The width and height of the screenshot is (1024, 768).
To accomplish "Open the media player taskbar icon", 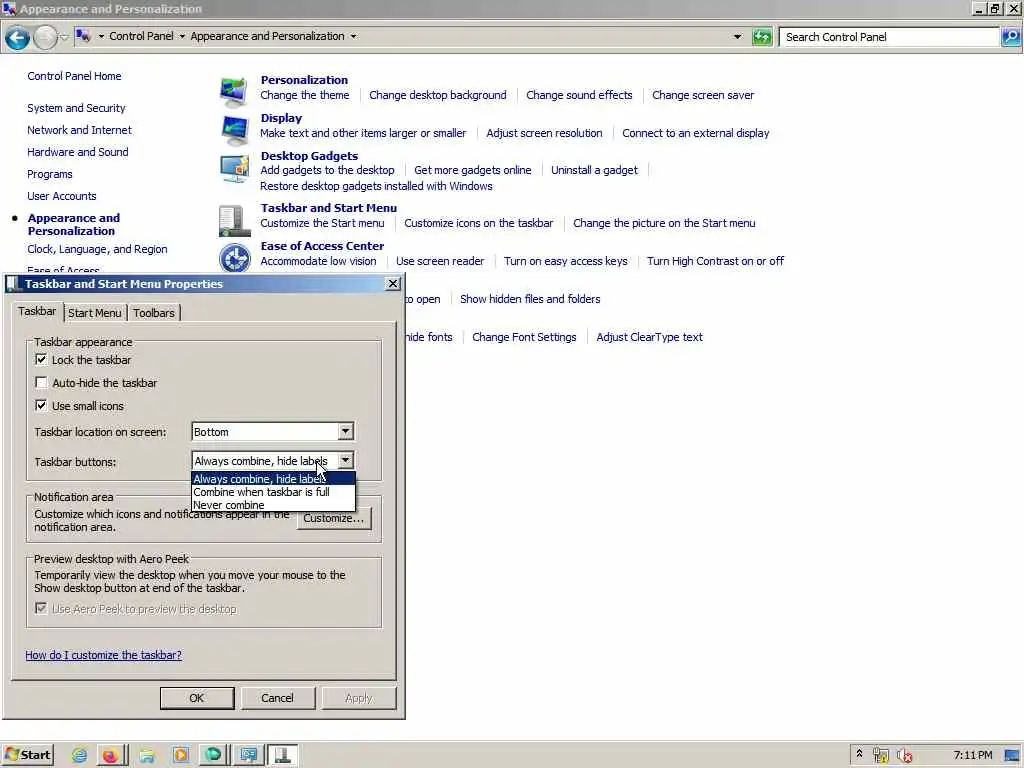I will 180,755.
